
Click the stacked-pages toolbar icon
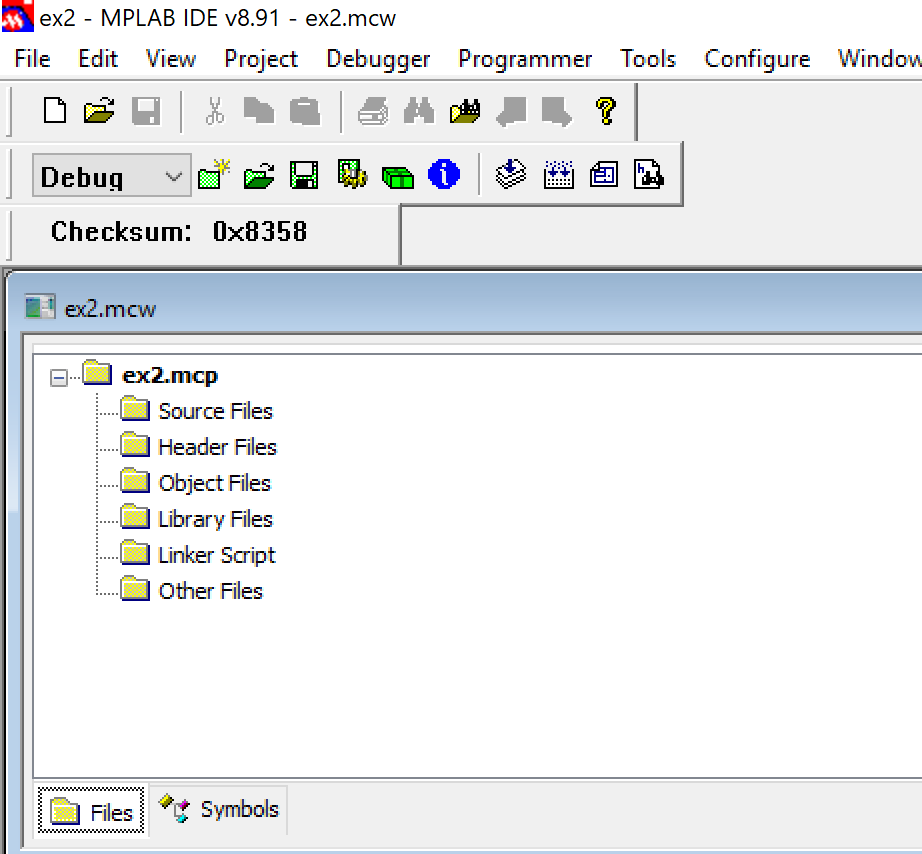(x=604, y=175)
